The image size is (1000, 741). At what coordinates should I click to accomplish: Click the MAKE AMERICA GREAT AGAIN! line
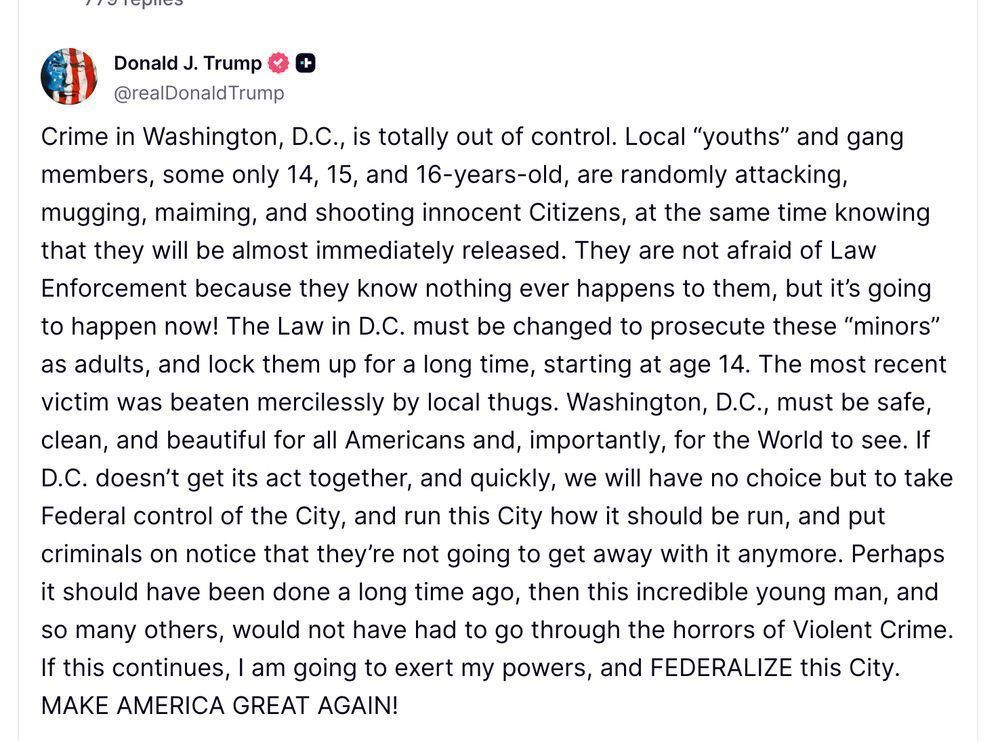tap(219, 705)
